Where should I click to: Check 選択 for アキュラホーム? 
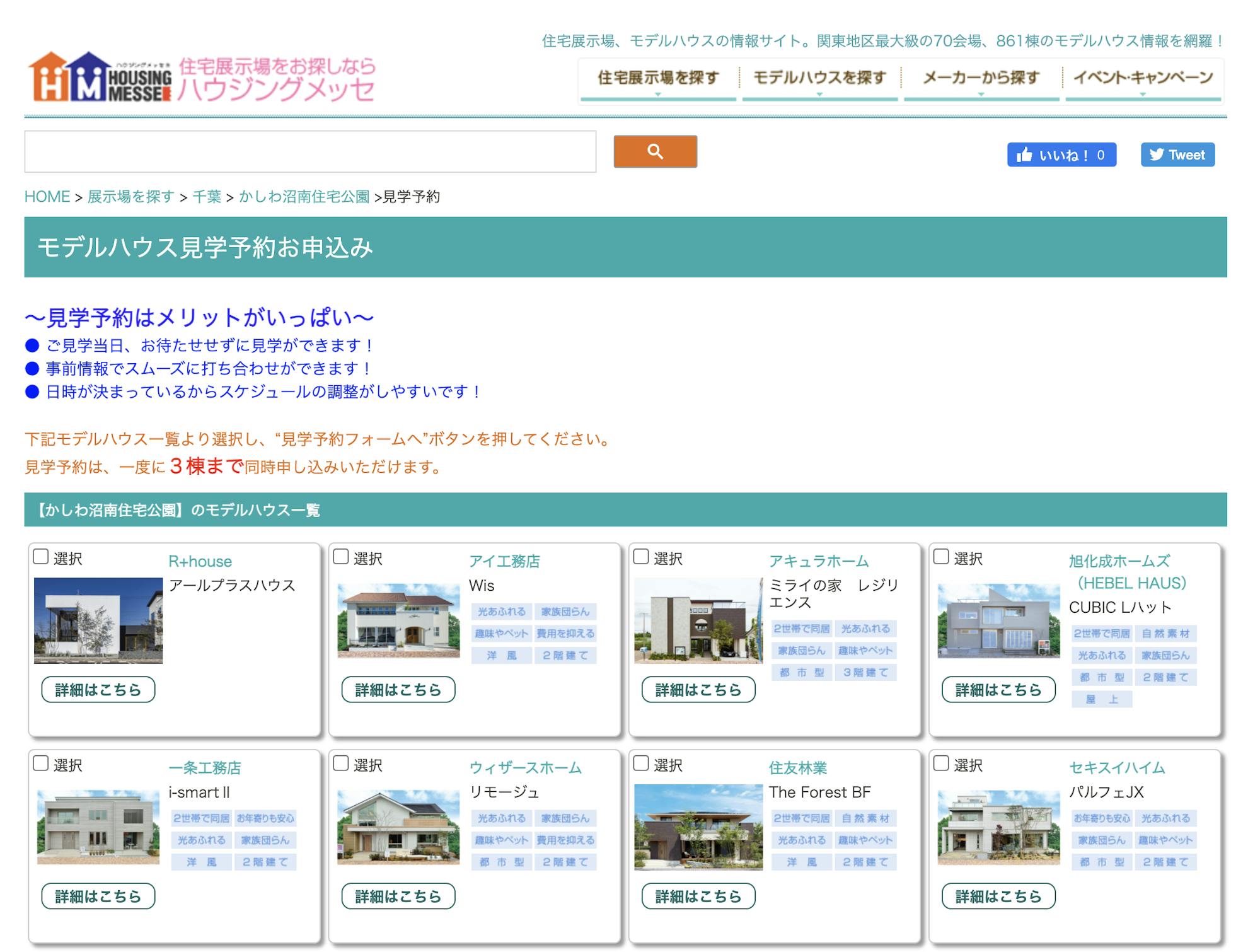641,557
